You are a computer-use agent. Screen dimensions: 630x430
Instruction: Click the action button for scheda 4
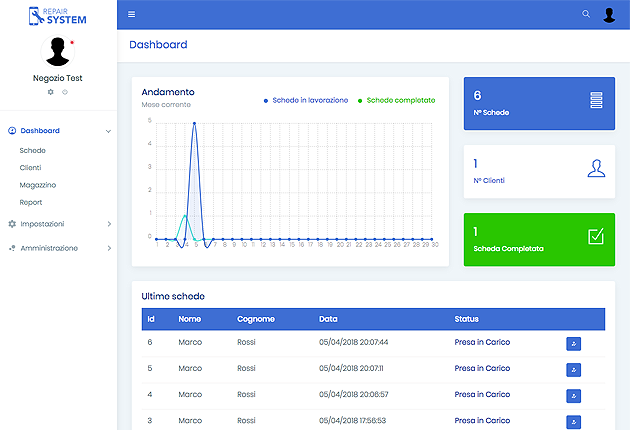573,395
